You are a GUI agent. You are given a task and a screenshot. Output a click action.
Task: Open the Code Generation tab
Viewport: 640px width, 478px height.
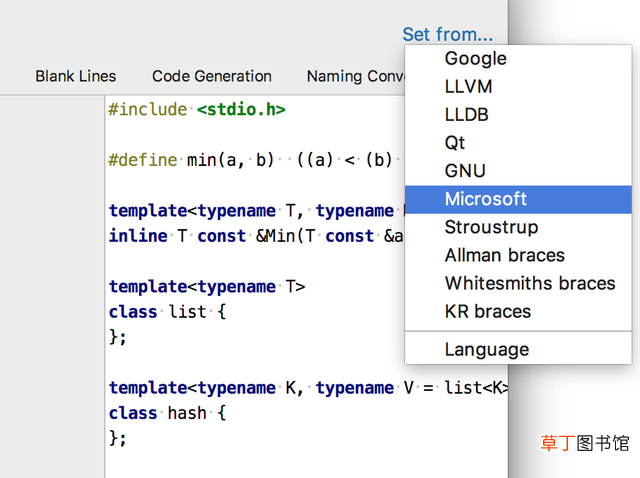212,76
